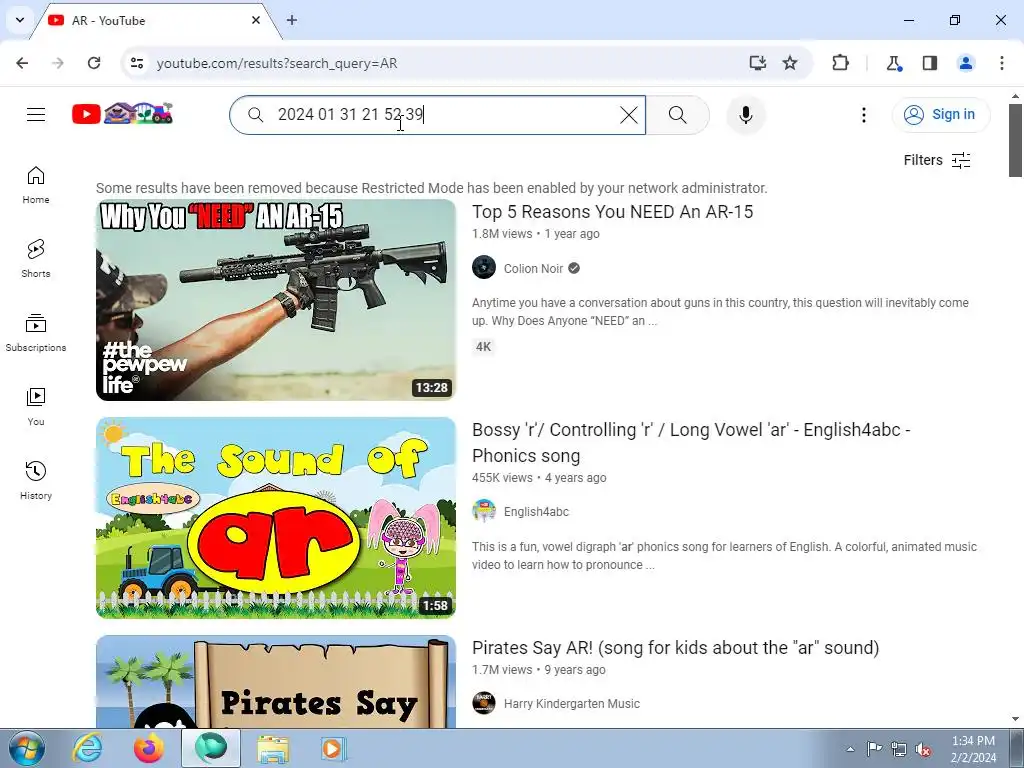Click the muted volume tray icon

click(923, 749)
